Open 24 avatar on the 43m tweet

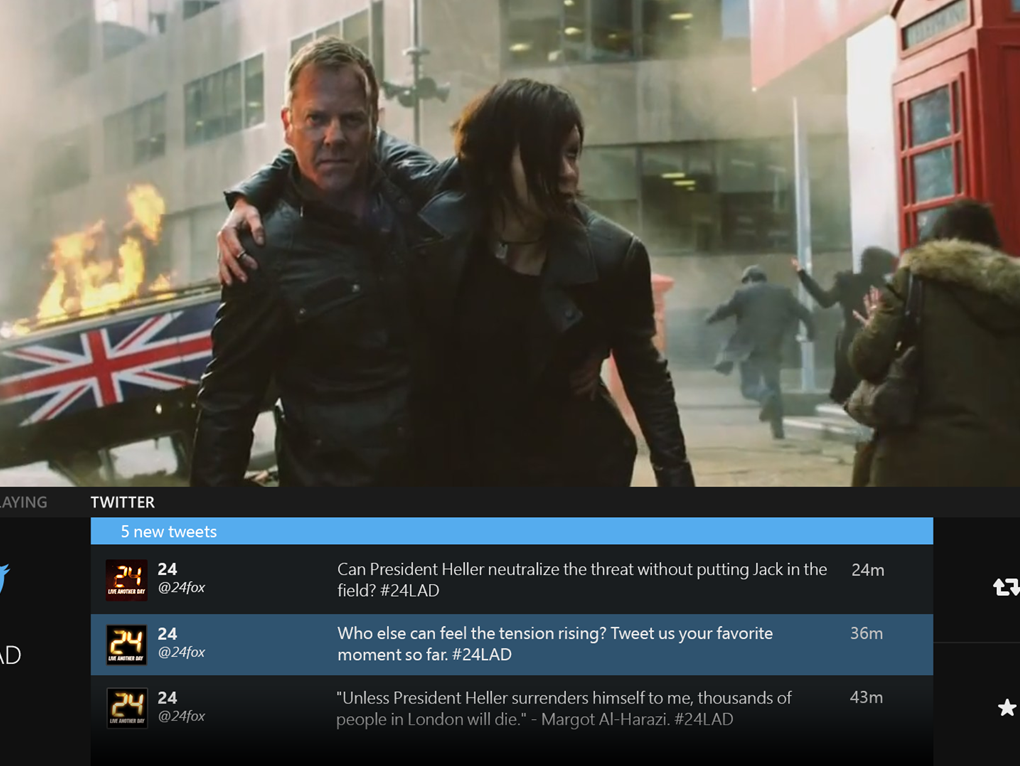point(127,708)
